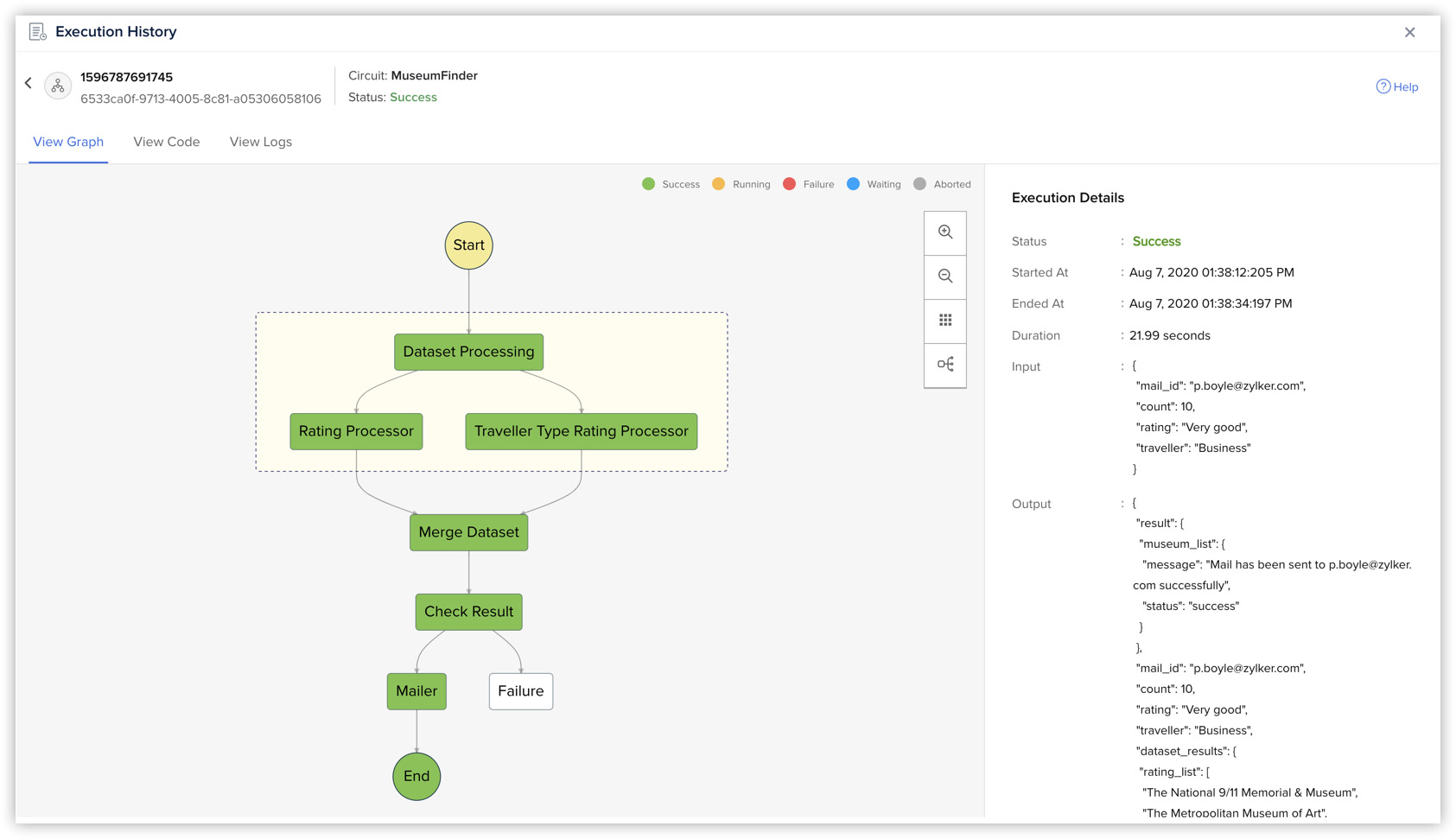
Task: Click the back arrow beside execution ID
Action: [x=29, y=84]
